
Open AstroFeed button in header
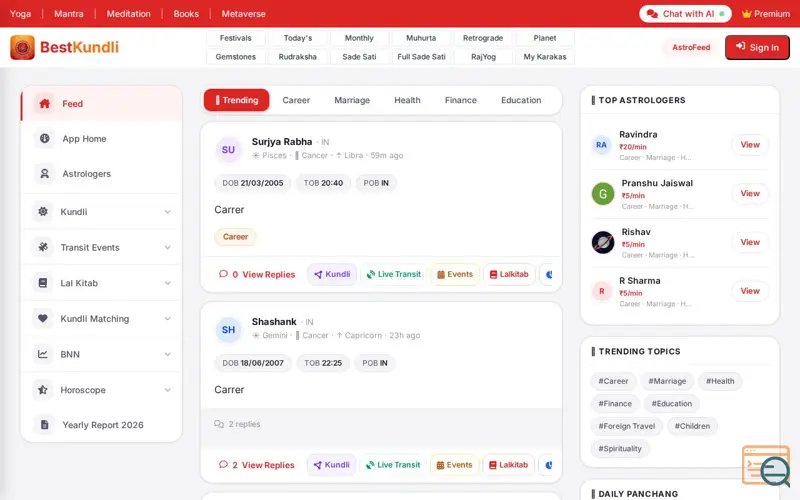click(691, 47)
